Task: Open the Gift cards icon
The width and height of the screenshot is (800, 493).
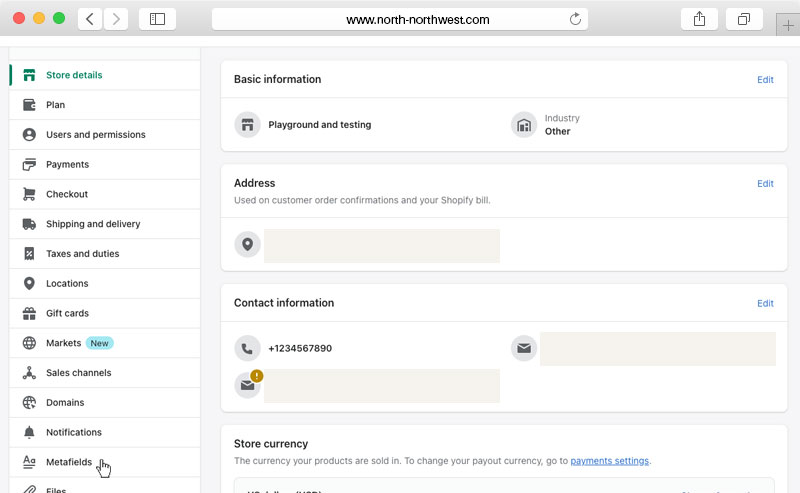Action: pos(29,313)
